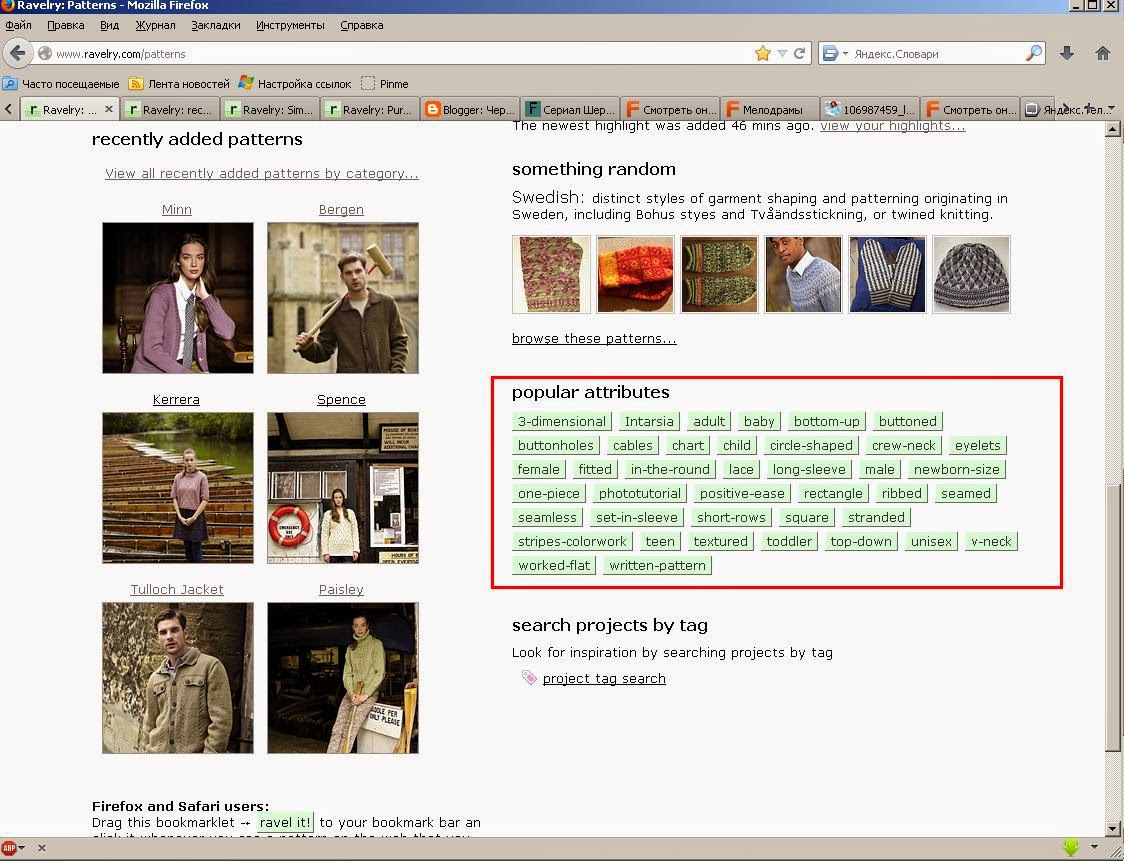Switch to the Ravelry: Pur... tab
The image size is (1124, 861).
coord(370,110)
